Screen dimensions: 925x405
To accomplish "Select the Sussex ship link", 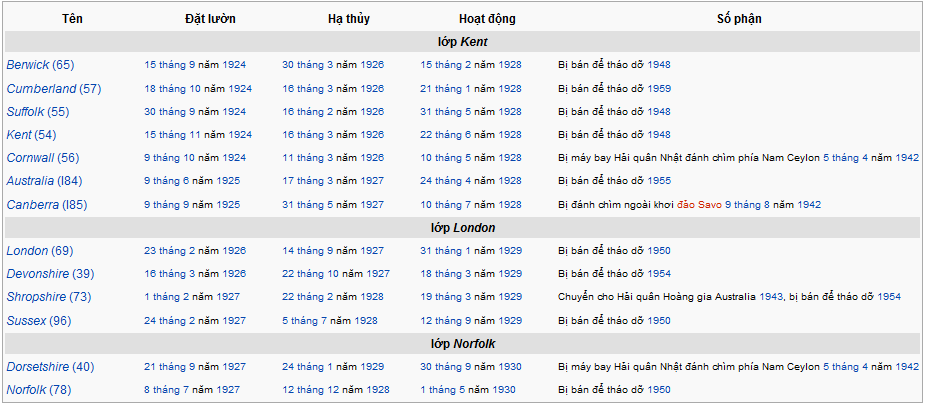I will point(26,321).
